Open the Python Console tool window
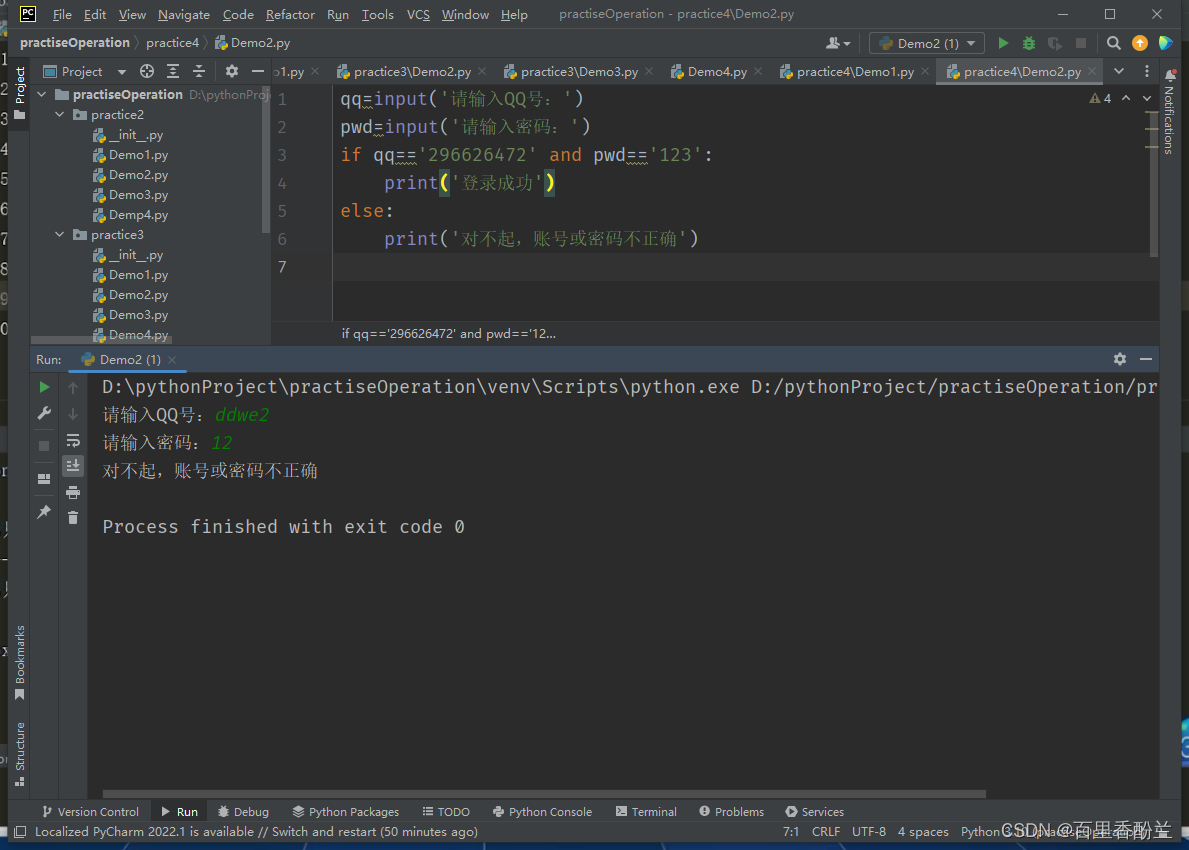Image resolution: width=1189 pixels, height=850 pixels. coord(542,811)
